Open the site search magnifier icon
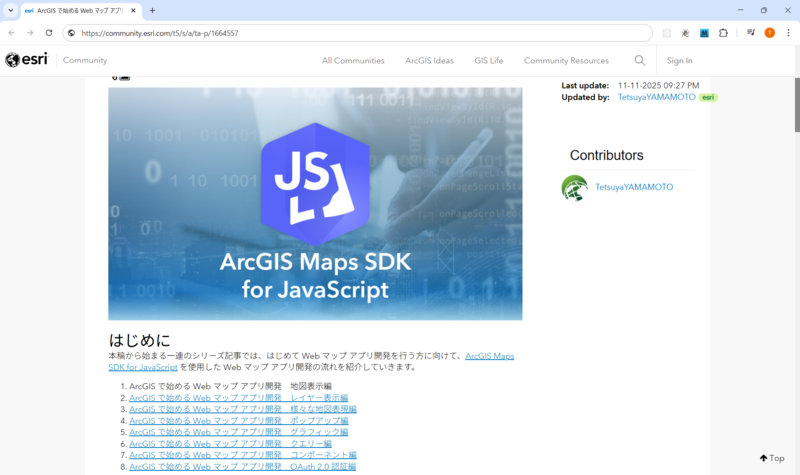This screenshot has width=800, height=475. point(639,60)
